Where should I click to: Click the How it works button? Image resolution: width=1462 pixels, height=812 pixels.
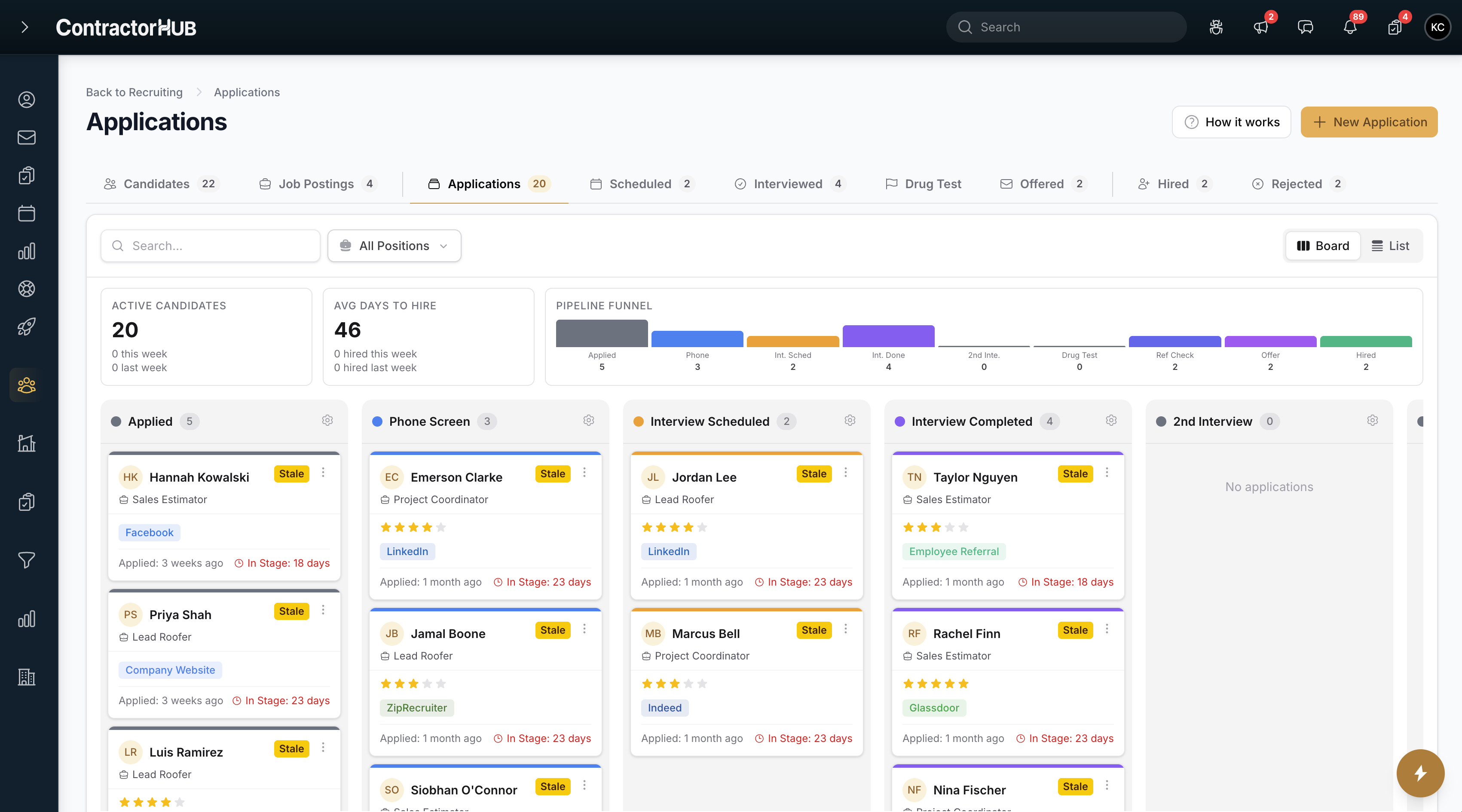[1231, 122]
